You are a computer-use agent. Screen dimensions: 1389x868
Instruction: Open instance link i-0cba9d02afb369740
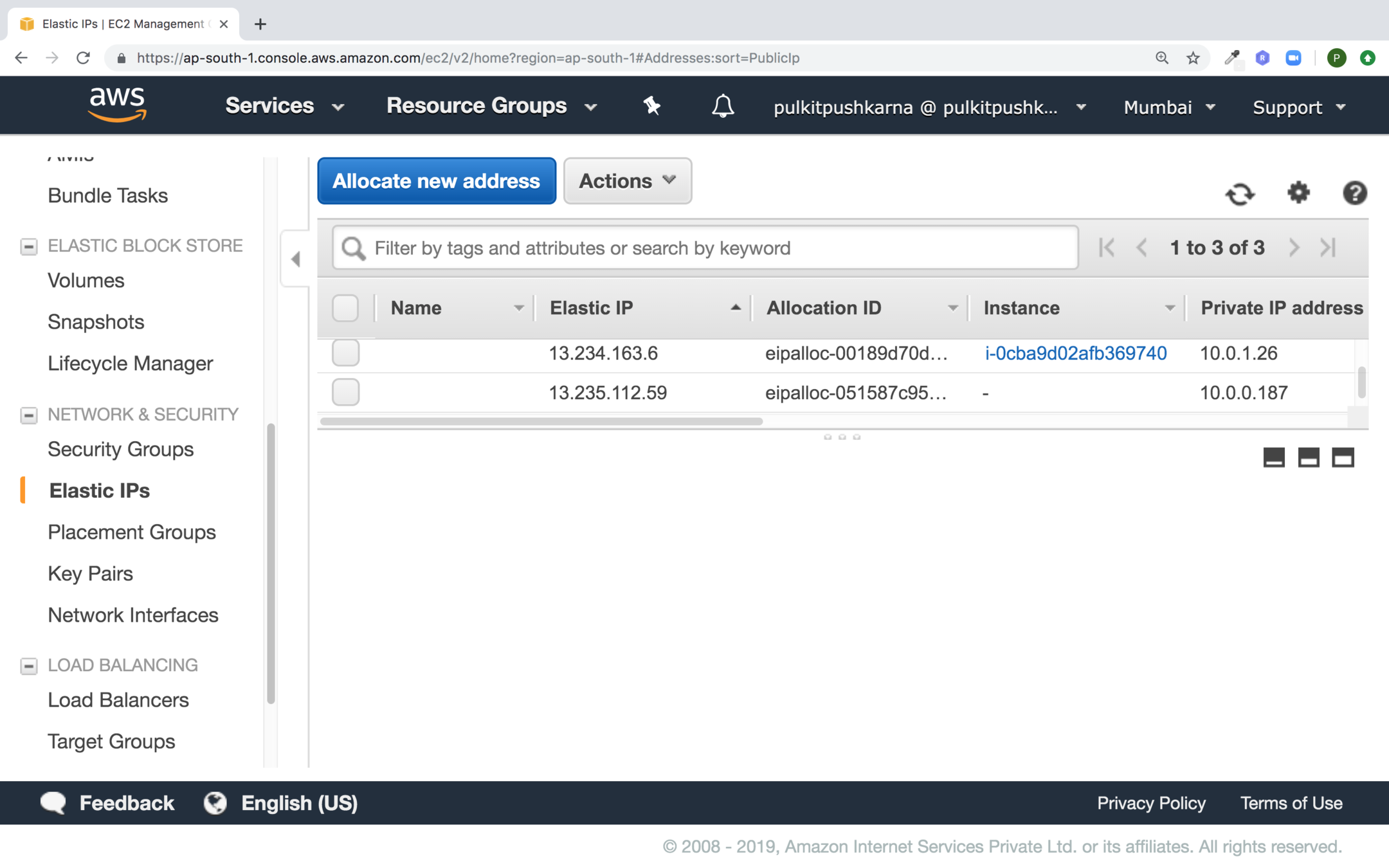pos(1075,353)
